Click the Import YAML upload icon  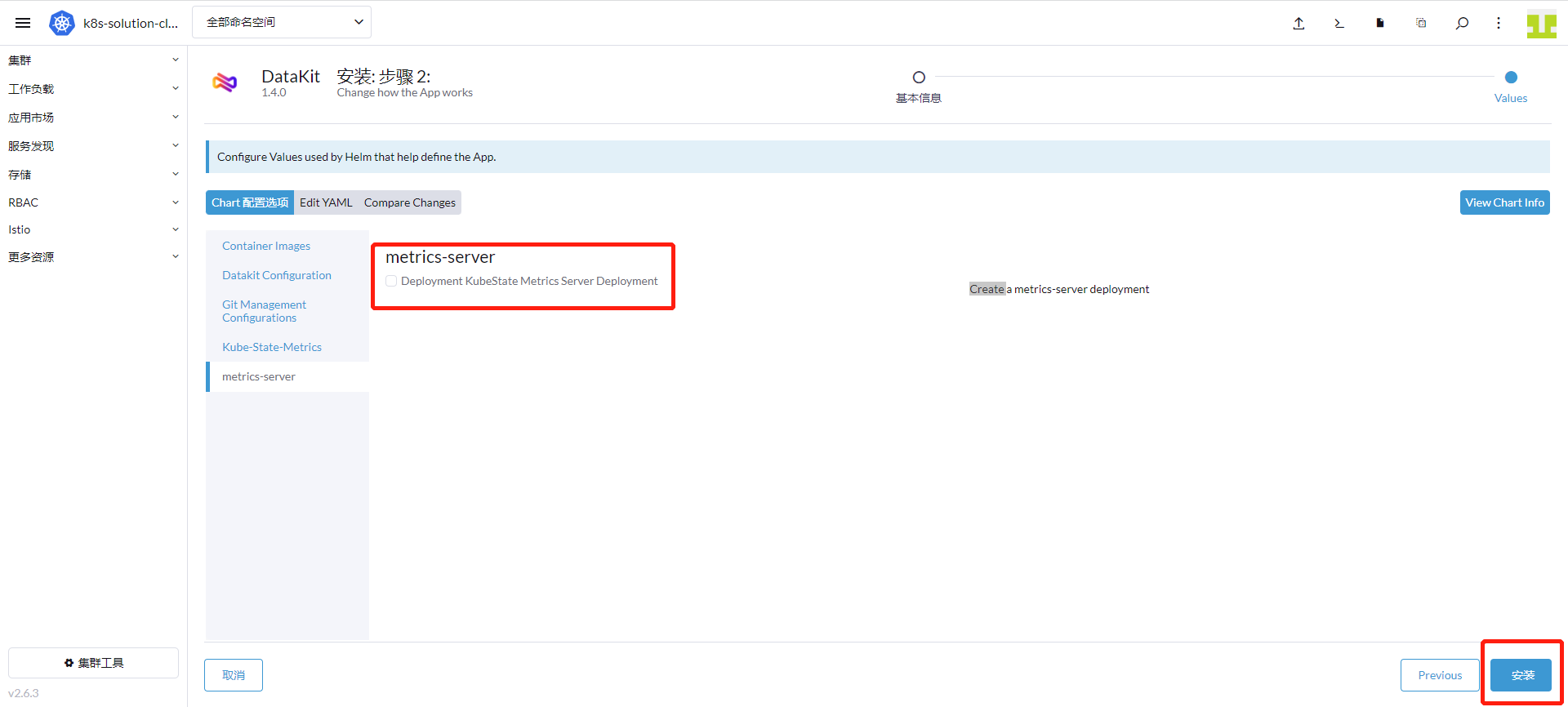coord(1298,23)
